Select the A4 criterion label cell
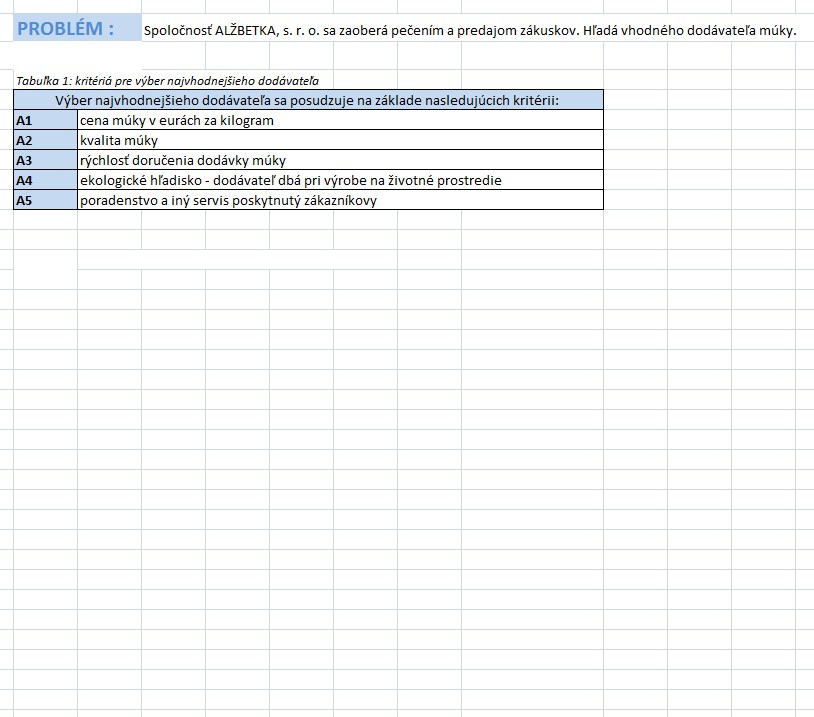The image size is (814, 717). pos(45,180)
